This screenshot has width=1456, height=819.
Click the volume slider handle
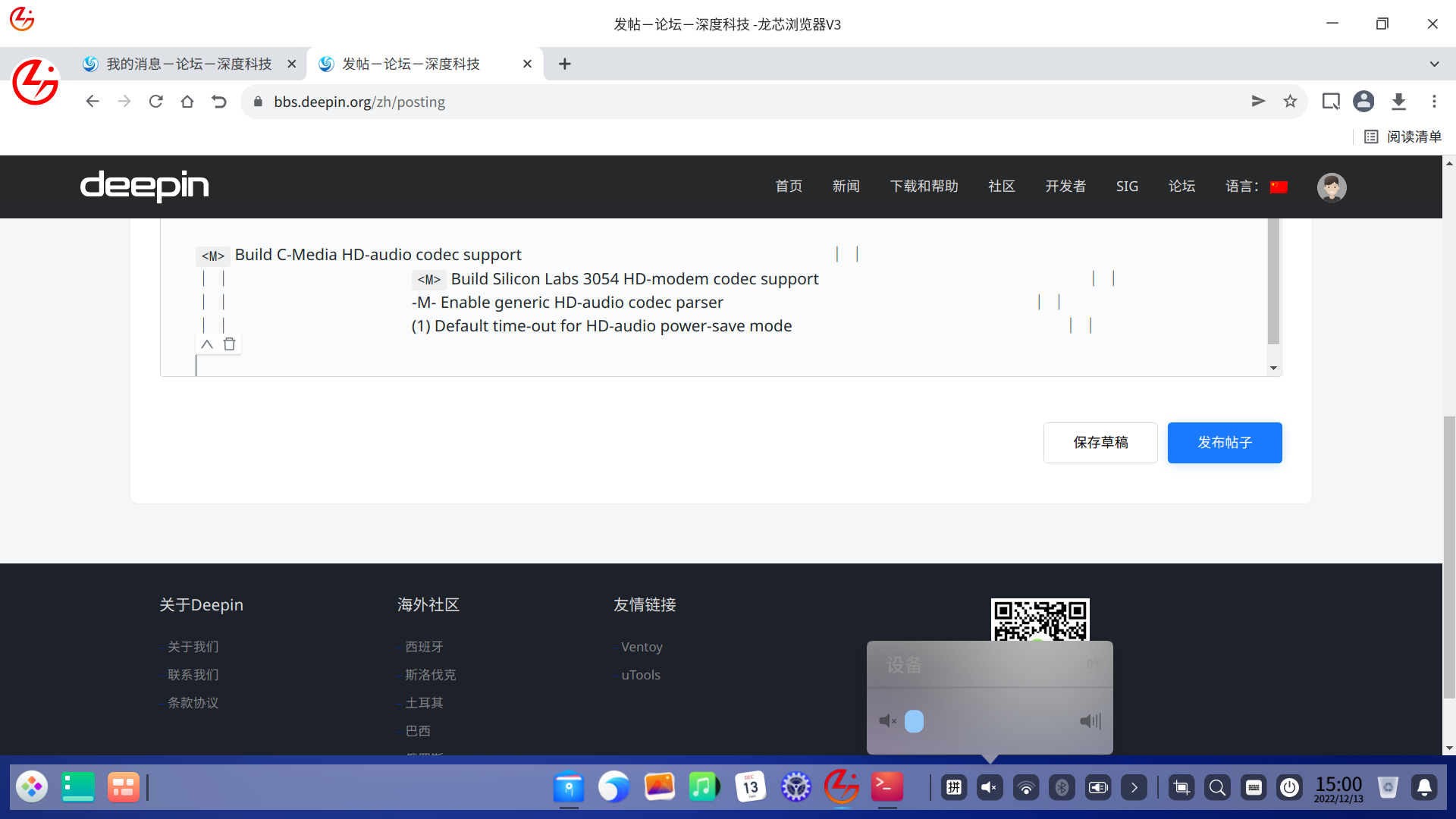[914, 721]
